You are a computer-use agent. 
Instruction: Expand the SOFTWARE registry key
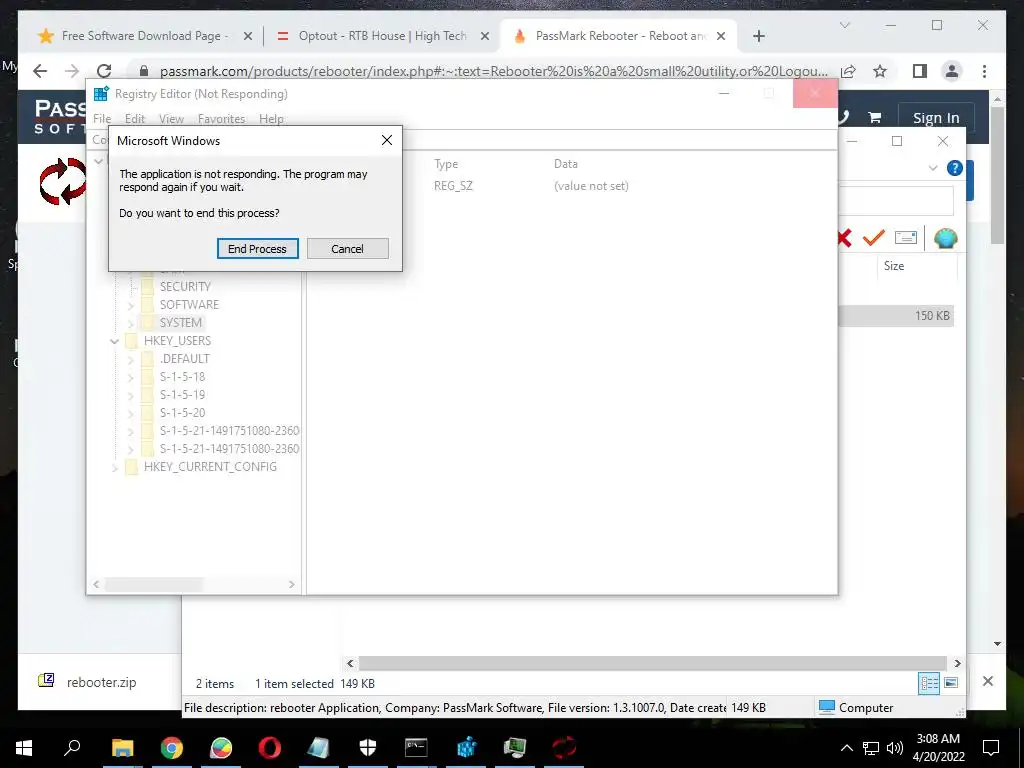point(131,305)
